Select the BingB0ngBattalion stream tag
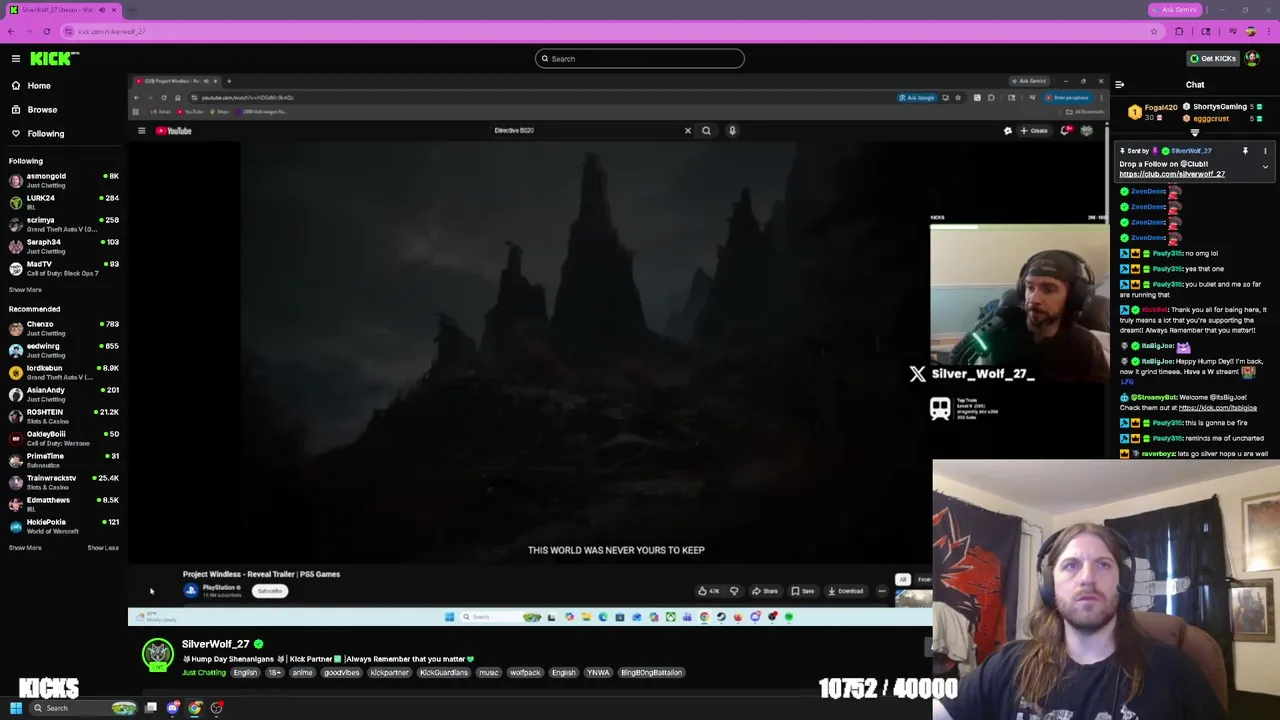The image size is (1280, 720). point(651,673)
